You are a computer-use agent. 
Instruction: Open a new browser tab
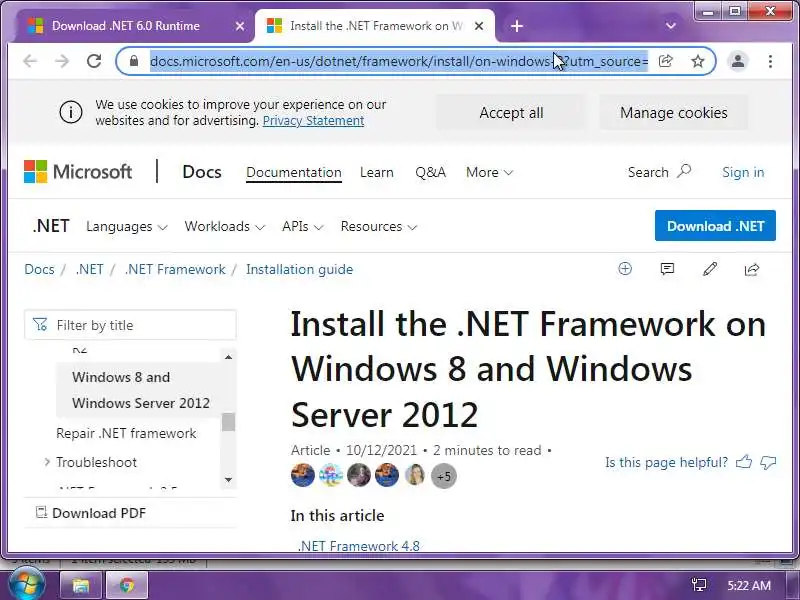coord(517,26)
